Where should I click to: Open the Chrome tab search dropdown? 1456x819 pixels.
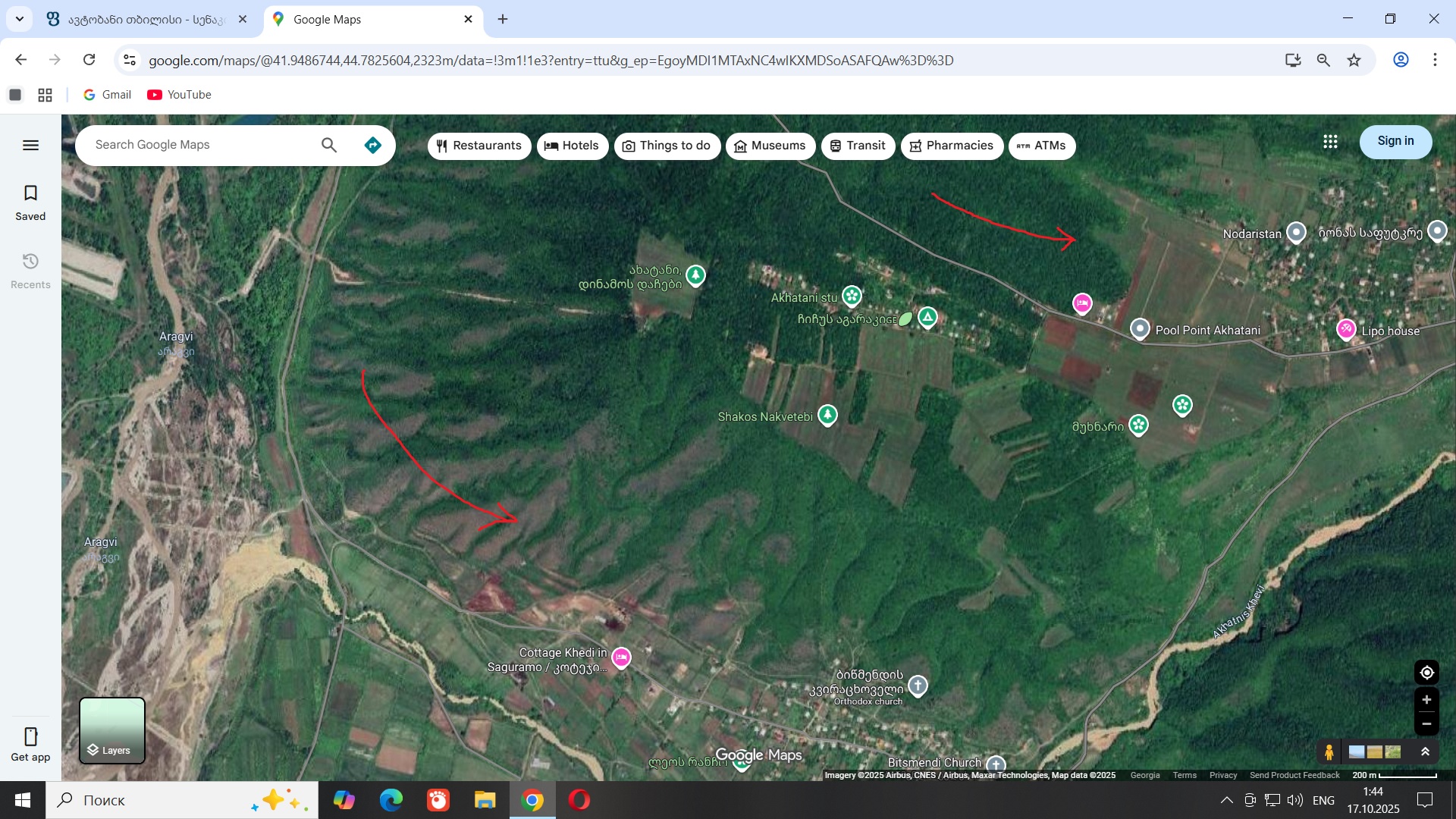click(x=20, y=19)
